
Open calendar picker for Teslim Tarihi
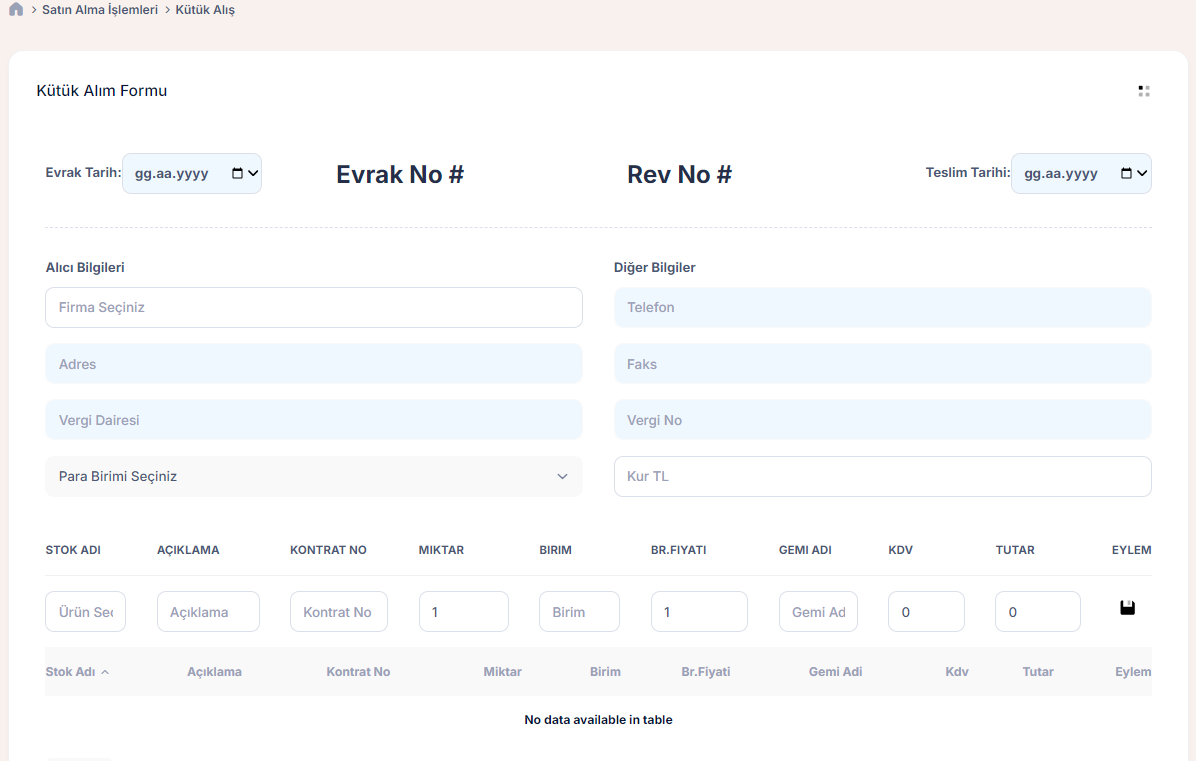(1127, 173)
